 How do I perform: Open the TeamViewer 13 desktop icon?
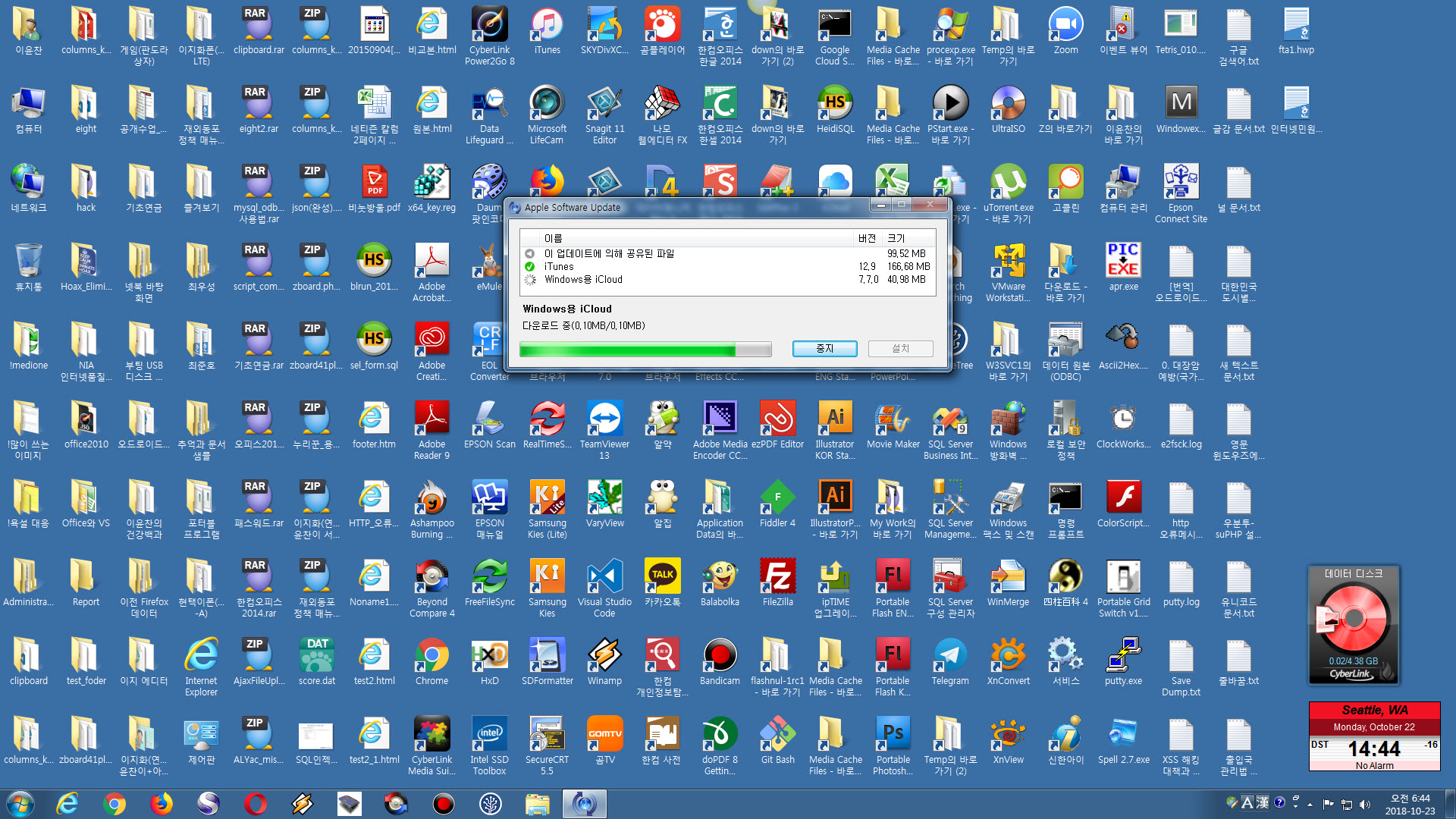click(604, 429)
